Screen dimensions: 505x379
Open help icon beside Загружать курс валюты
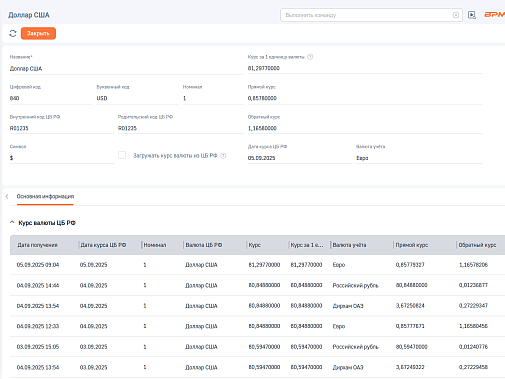pyautogui.click(x=223, y=156)
